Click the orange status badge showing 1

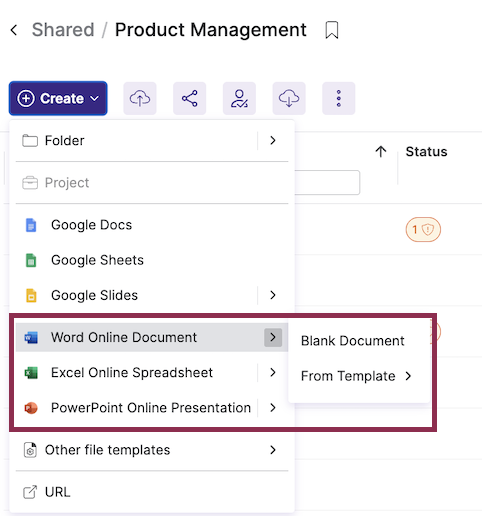point(423,230)
